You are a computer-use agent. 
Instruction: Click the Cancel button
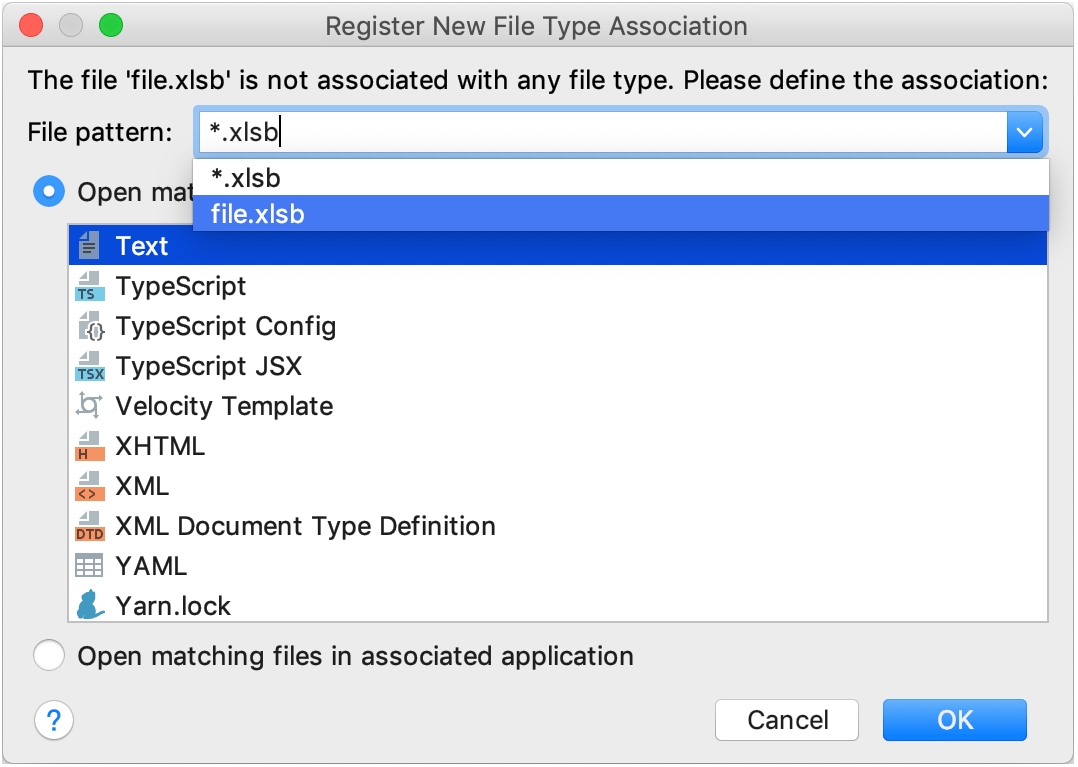tap(787, 720)
